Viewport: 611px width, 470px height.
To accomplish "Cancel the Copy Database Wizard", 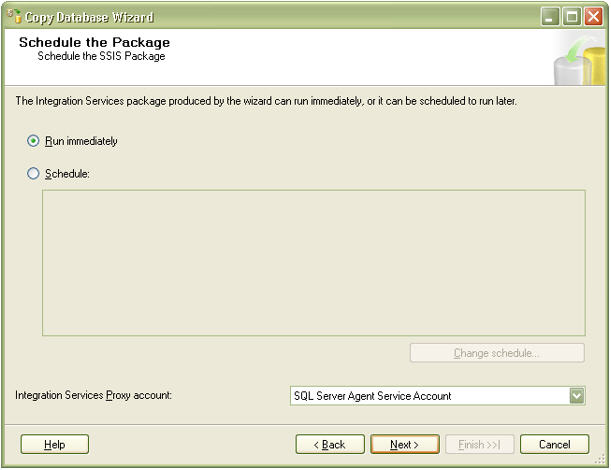I will point(554,444).
